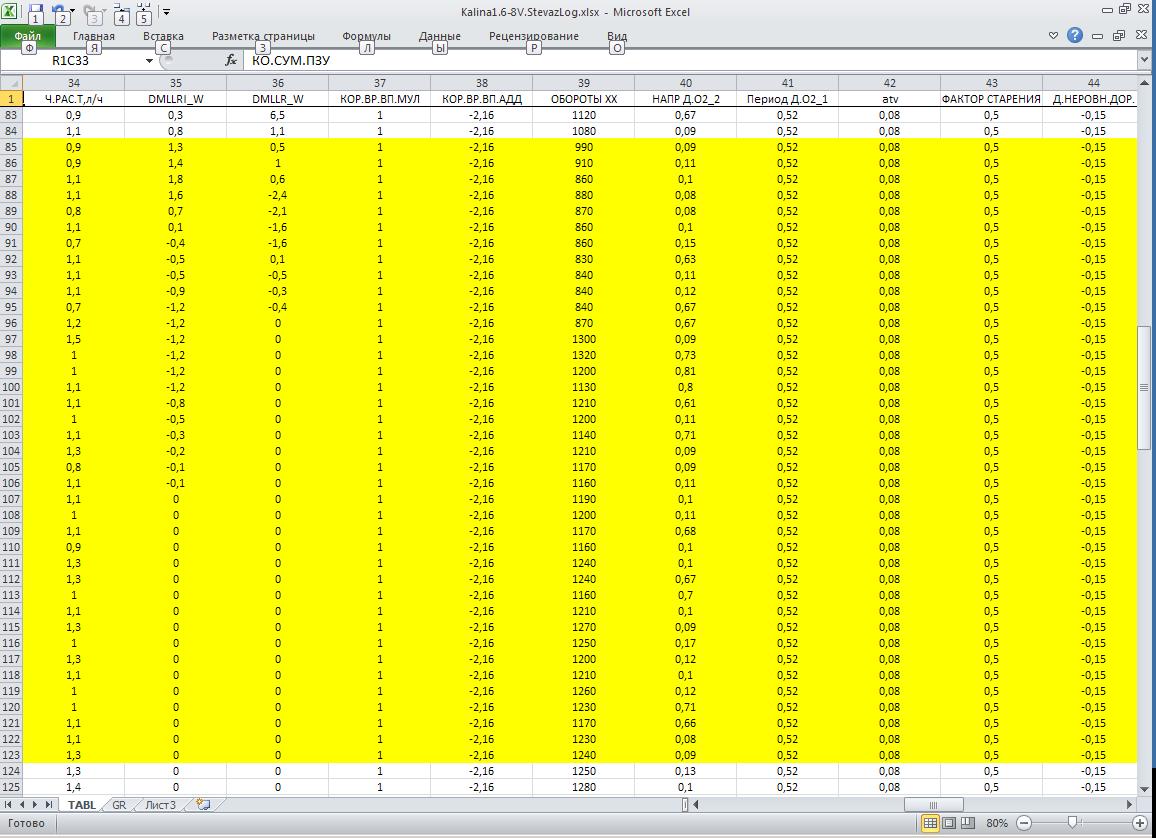Open the Файл menu button
The height and width of the screenshot is (838, 1156).
tap(28, 36)
